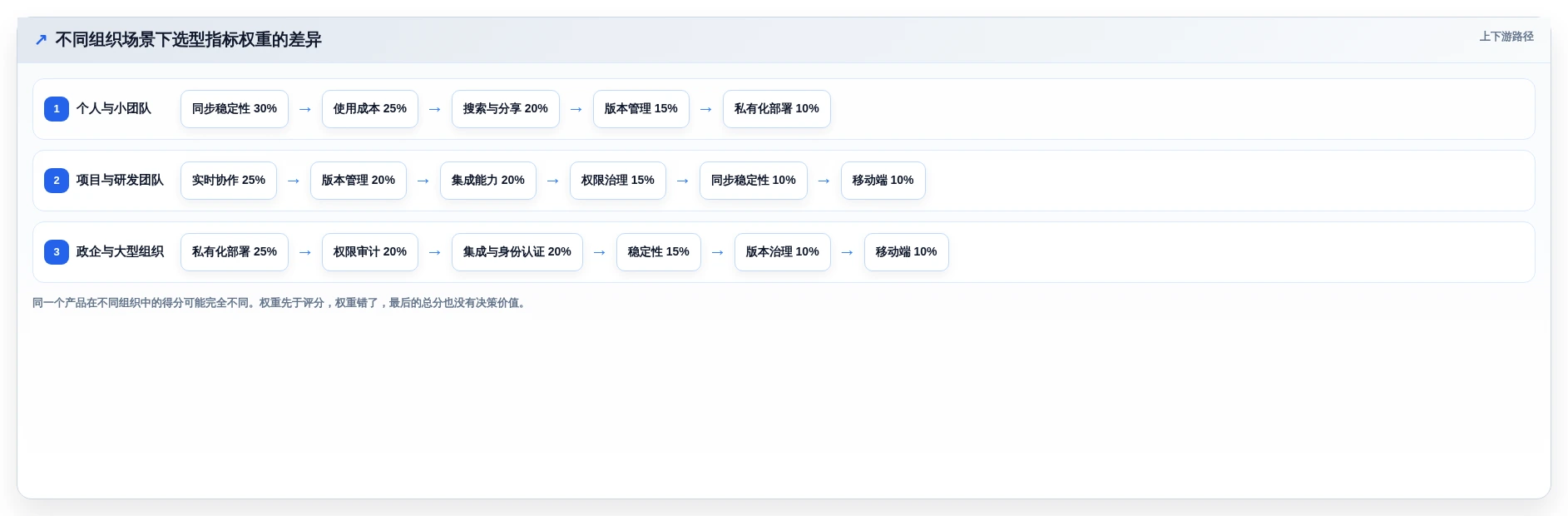Click the 权限审计 20% chip

370,252
